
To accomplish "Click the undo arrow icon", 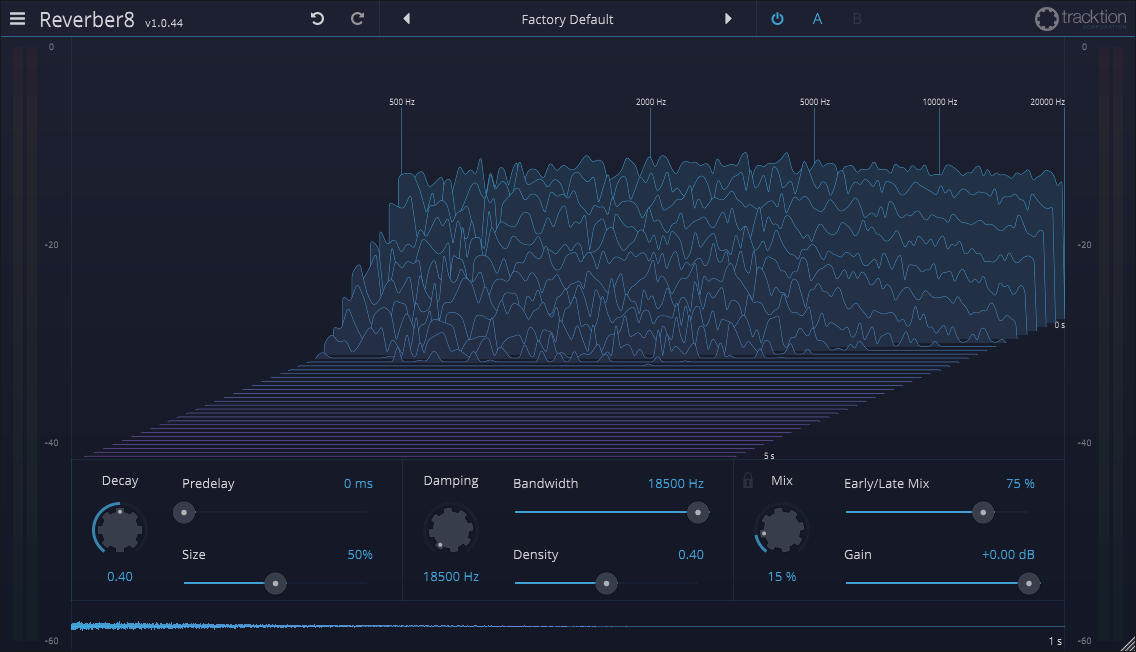I will (x=317, y=19).
